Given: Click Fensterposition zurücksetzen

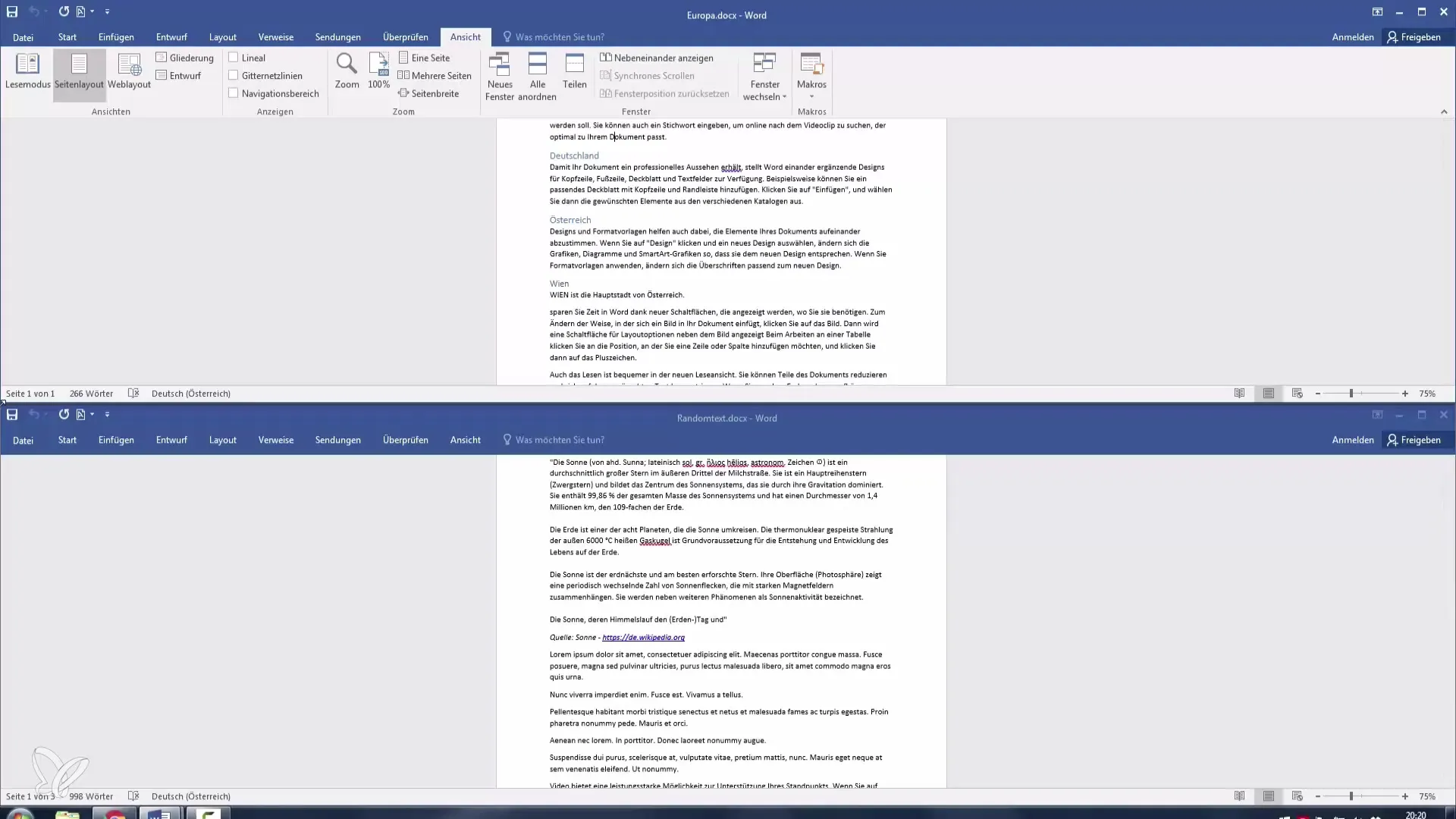Looking at the screenshot, I should click(x=664, y=93).
